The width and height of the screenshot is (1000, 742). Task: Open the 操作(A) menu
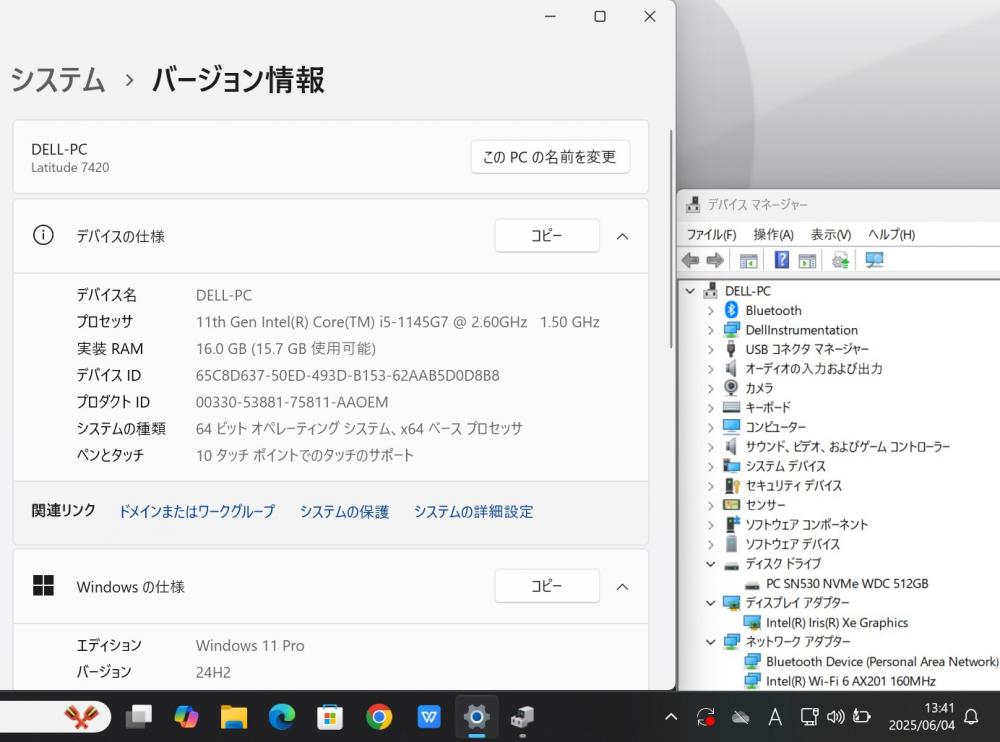[x=774, y=235]
